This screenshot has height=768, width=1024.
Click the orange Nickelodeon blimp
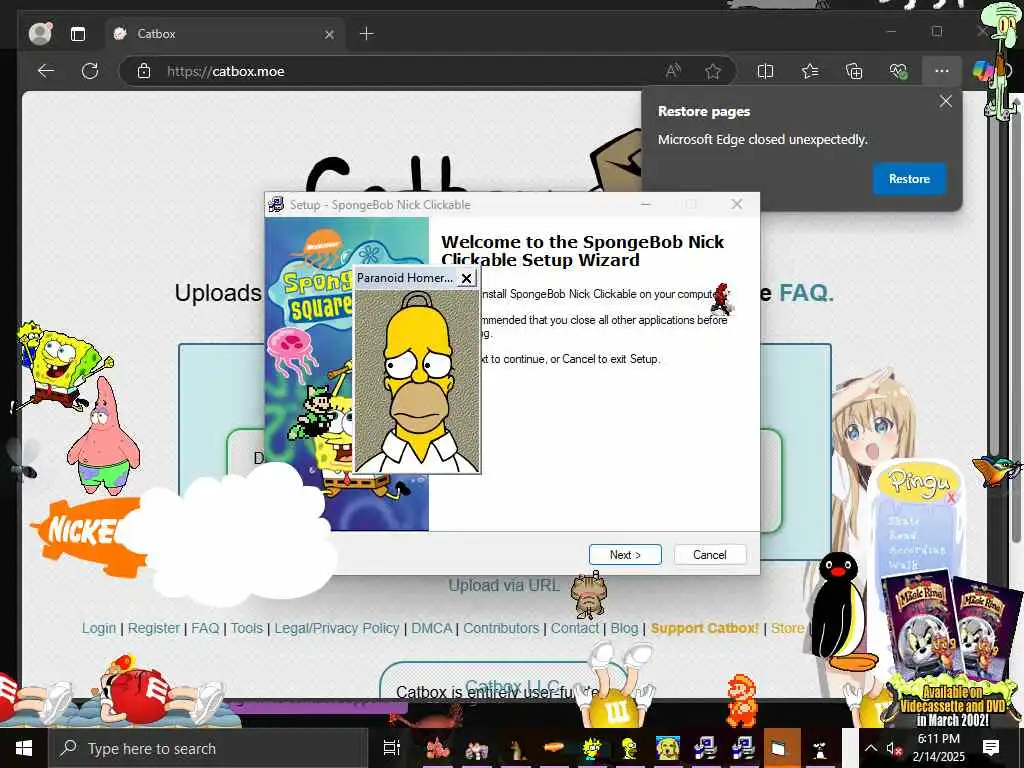coord(88,536)
